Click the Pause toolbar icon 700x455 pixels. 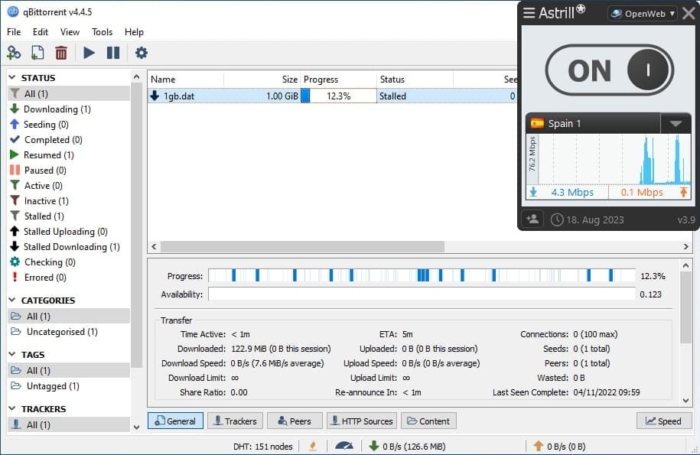pyautogui.click(x=113, y=53)
